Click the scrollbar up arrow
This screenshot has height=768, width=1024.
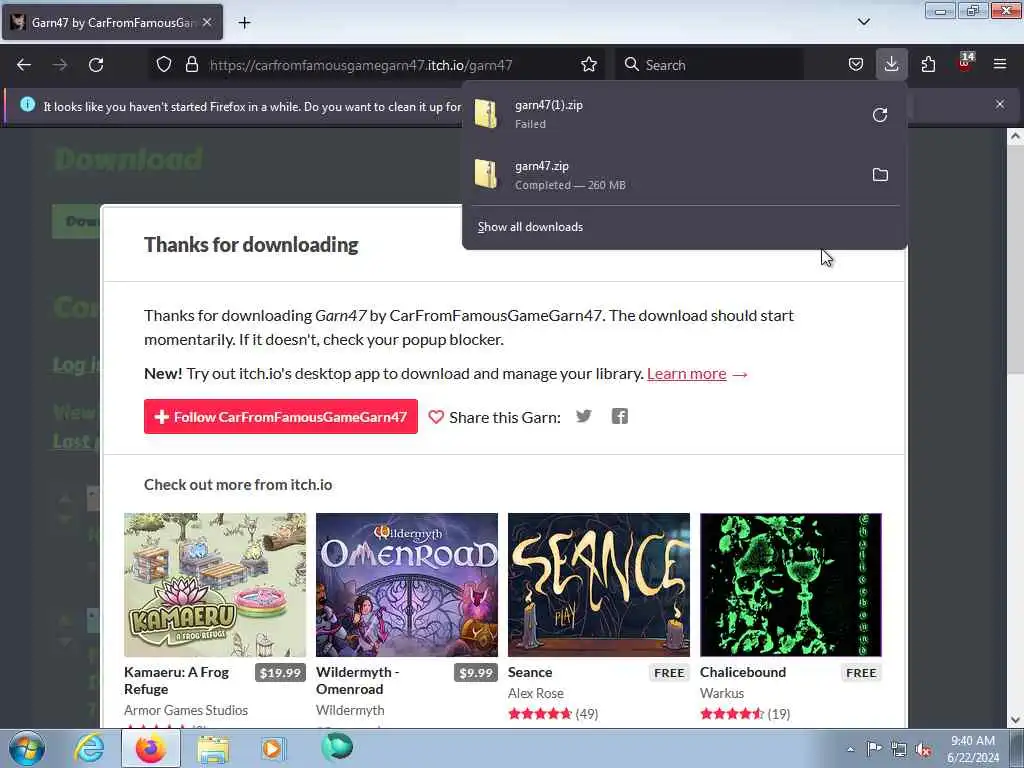pyautogui.click(x=1015, y=136)
